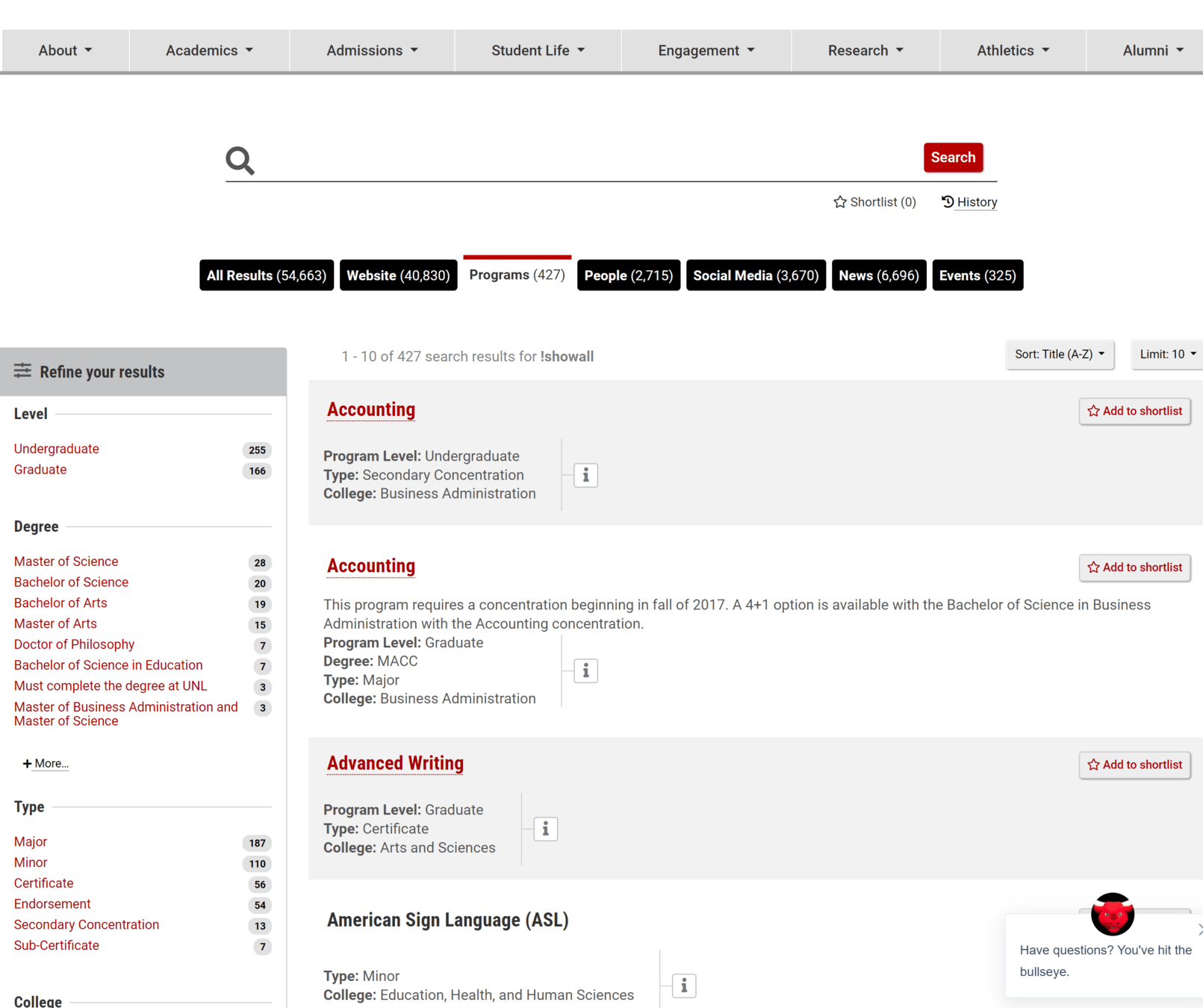Open info icon for undergraduate Accounting program

(x=585, y=475)
